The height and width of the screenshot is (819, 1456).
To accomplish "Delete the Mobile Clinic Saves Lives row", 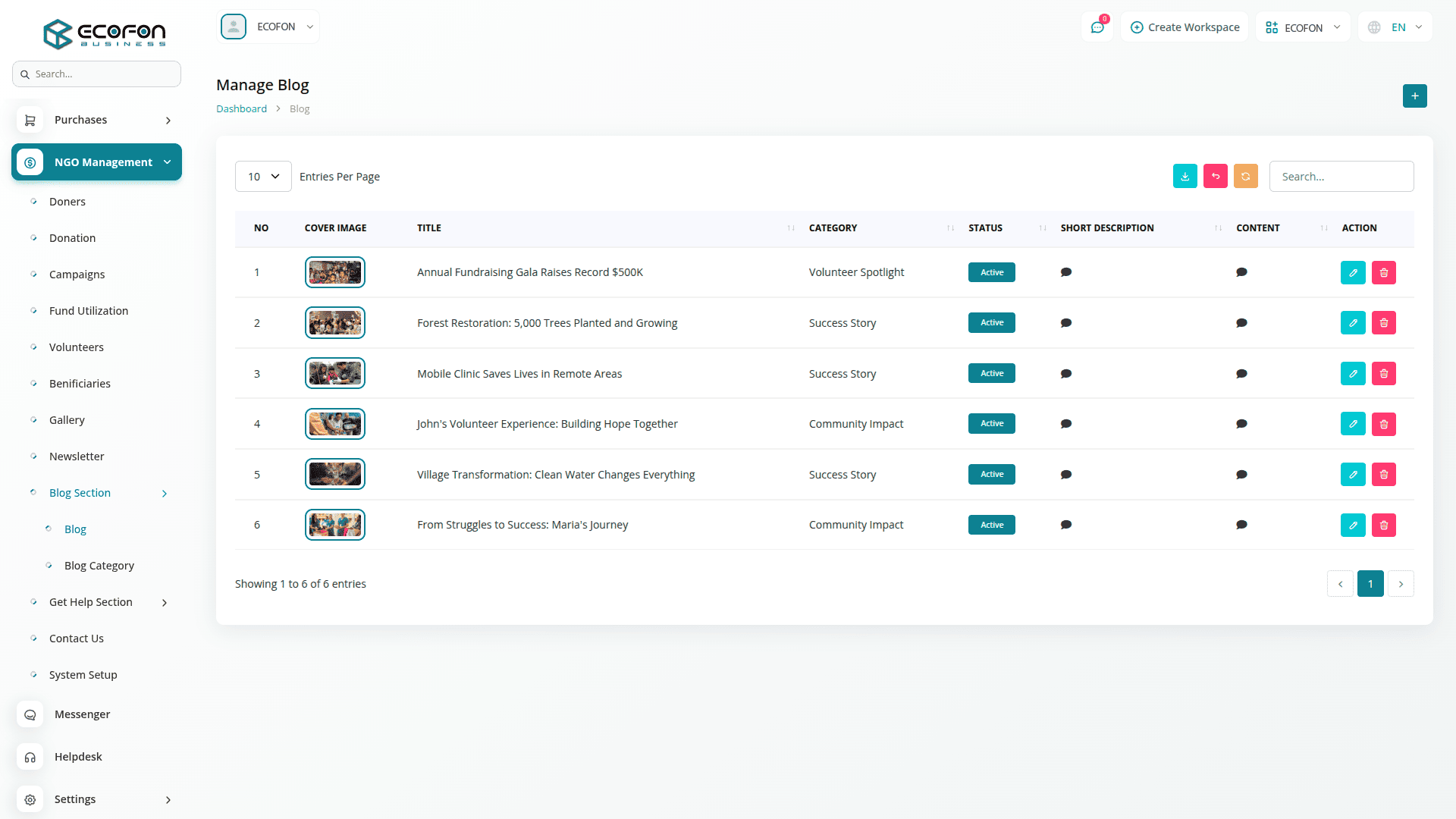I will click(x=1383, y=373).
